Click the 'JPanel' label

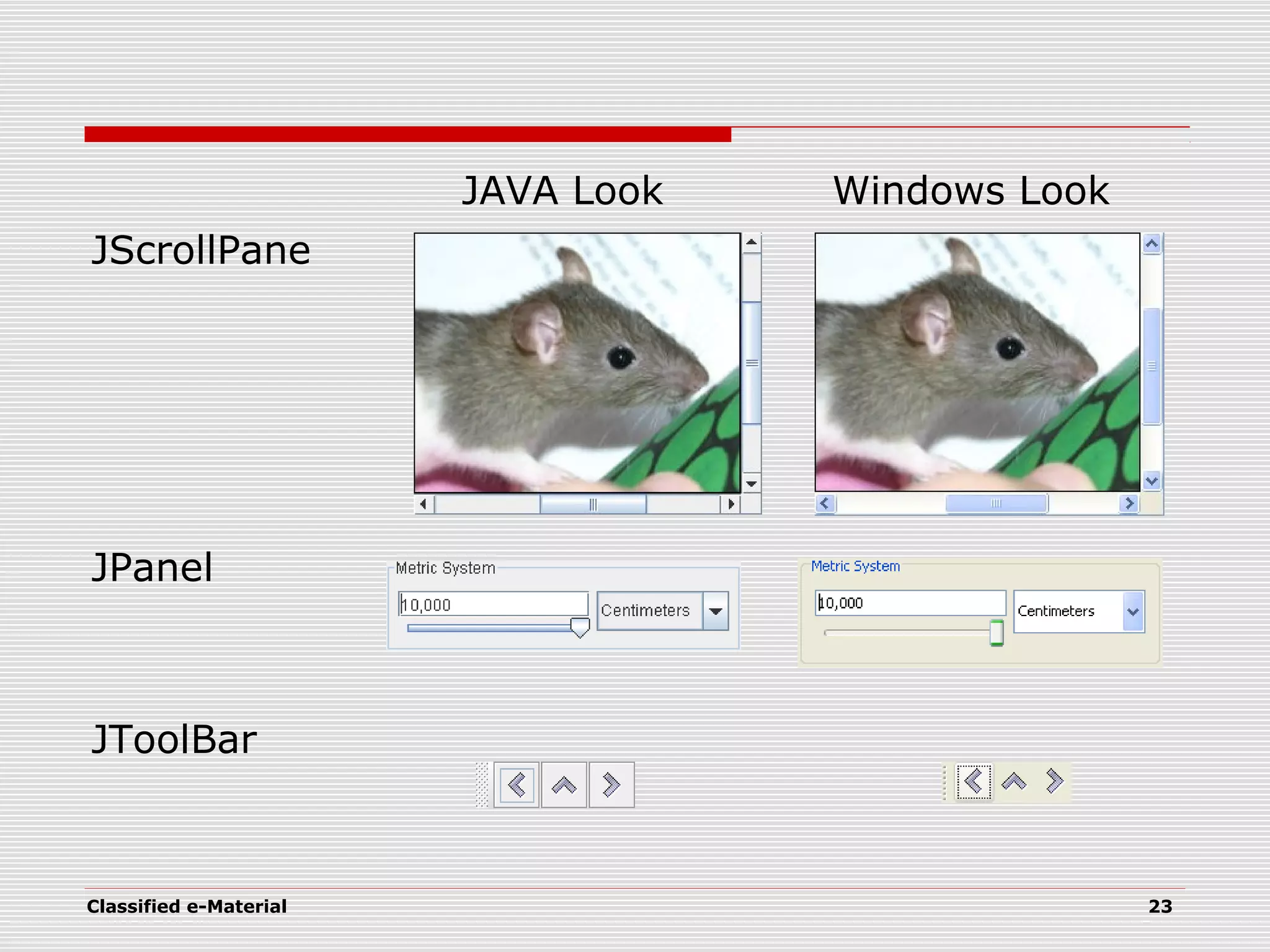[152, 568]
